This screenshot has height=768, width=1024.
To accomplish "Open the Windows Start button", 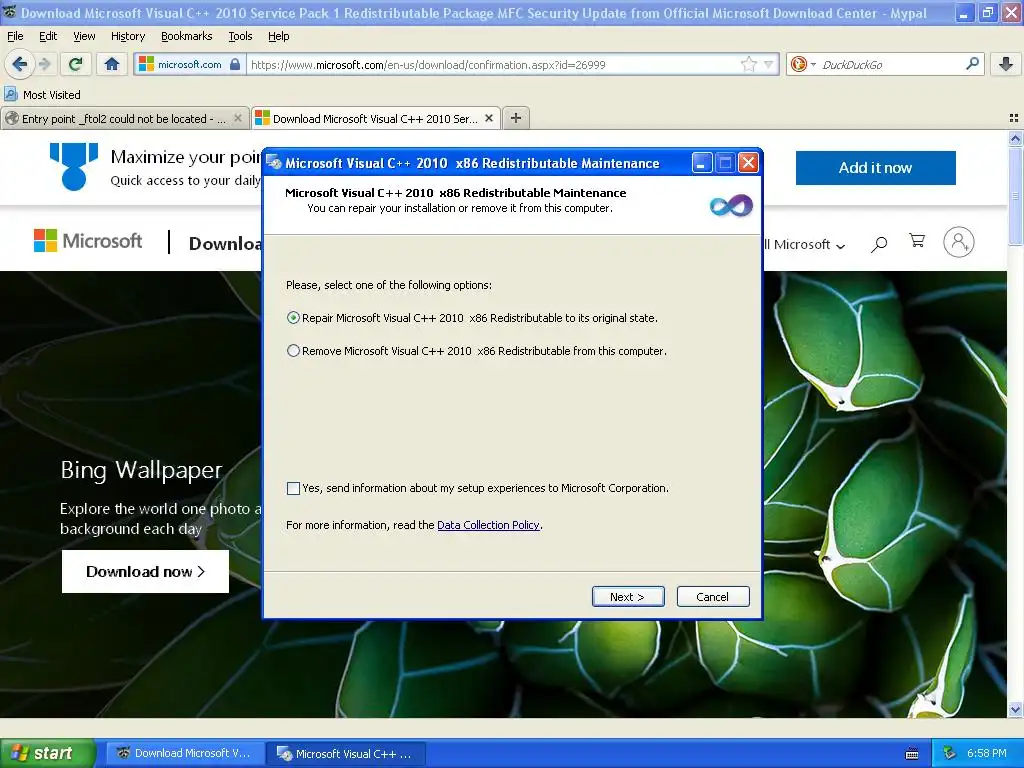I will click(x=47, y=753).
